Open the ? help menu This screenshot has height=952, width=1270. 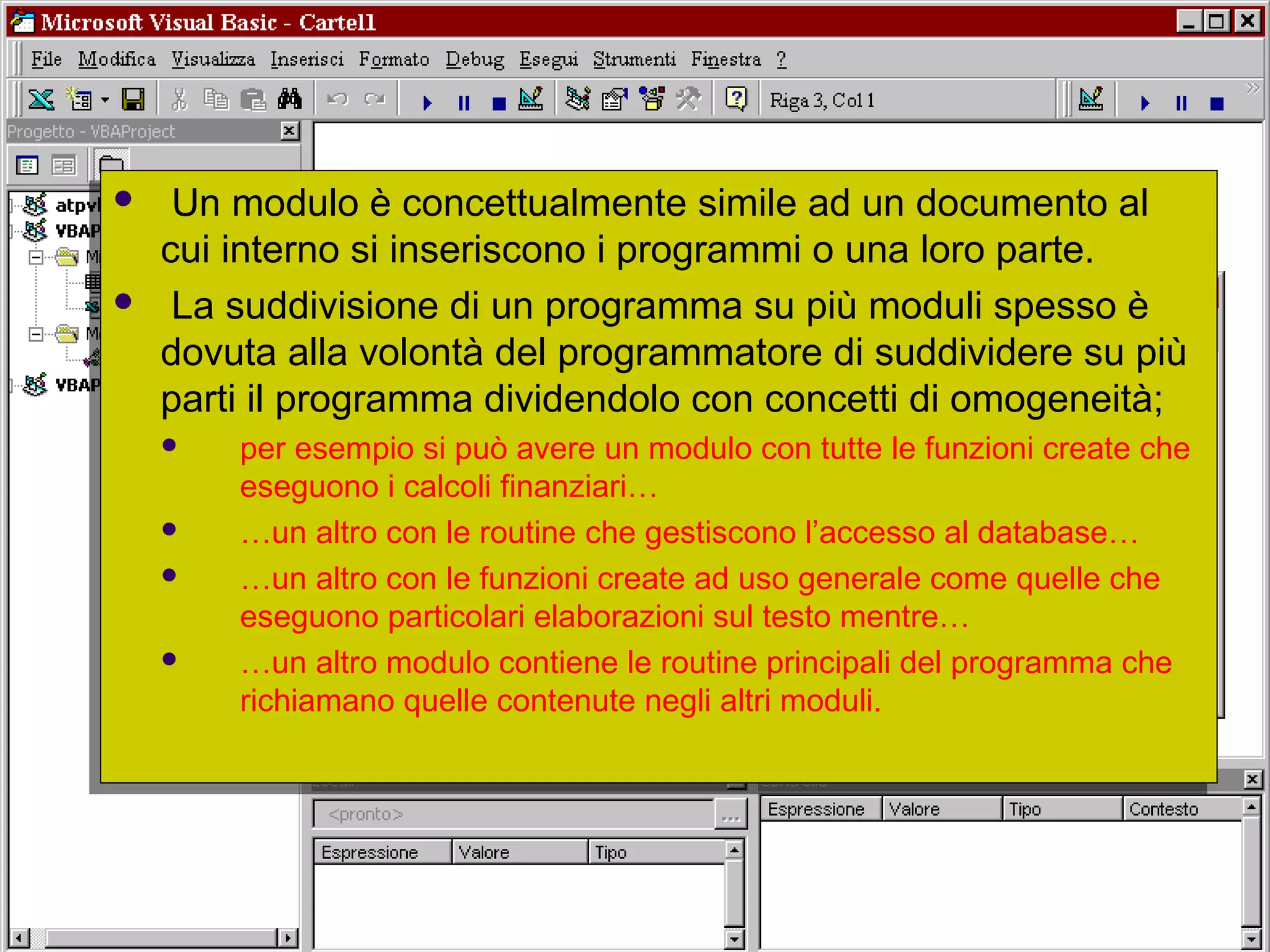pyautogui.click(x=781, y=59)
